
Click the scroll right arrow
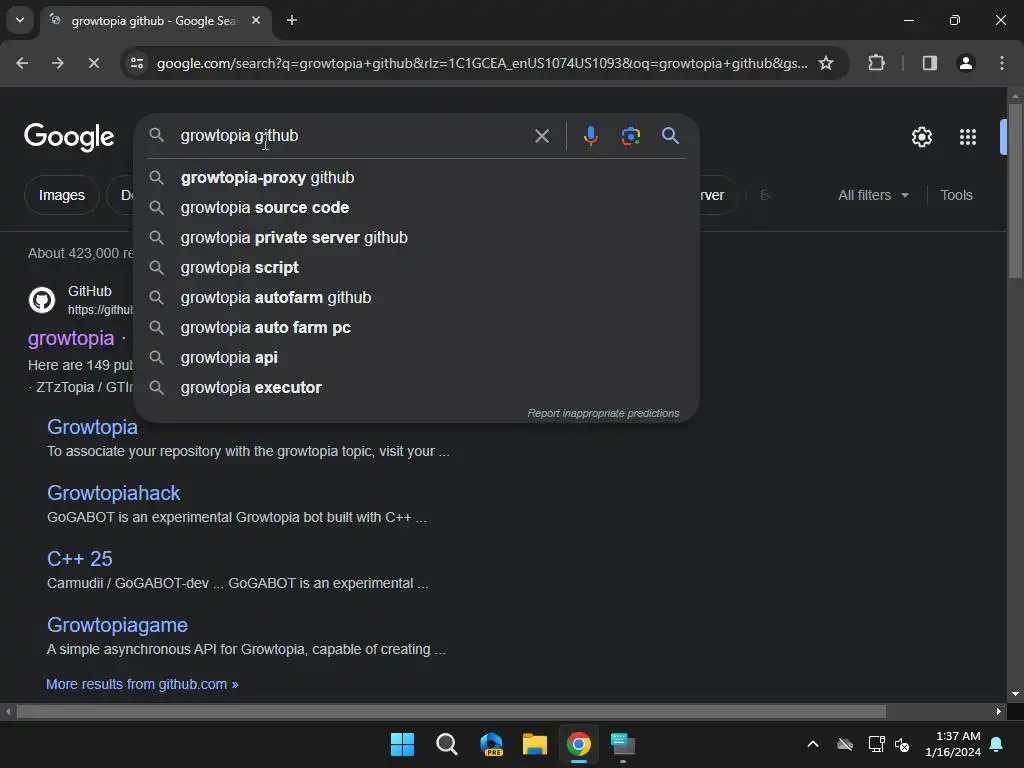[x=998, y=711]
